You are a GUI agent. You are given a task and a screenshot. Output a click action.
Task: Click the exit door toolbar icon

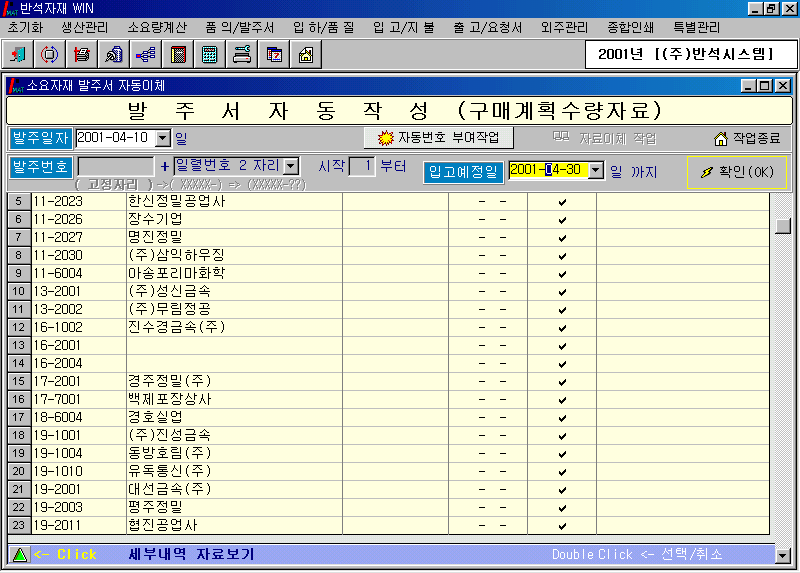pos(20,55)
